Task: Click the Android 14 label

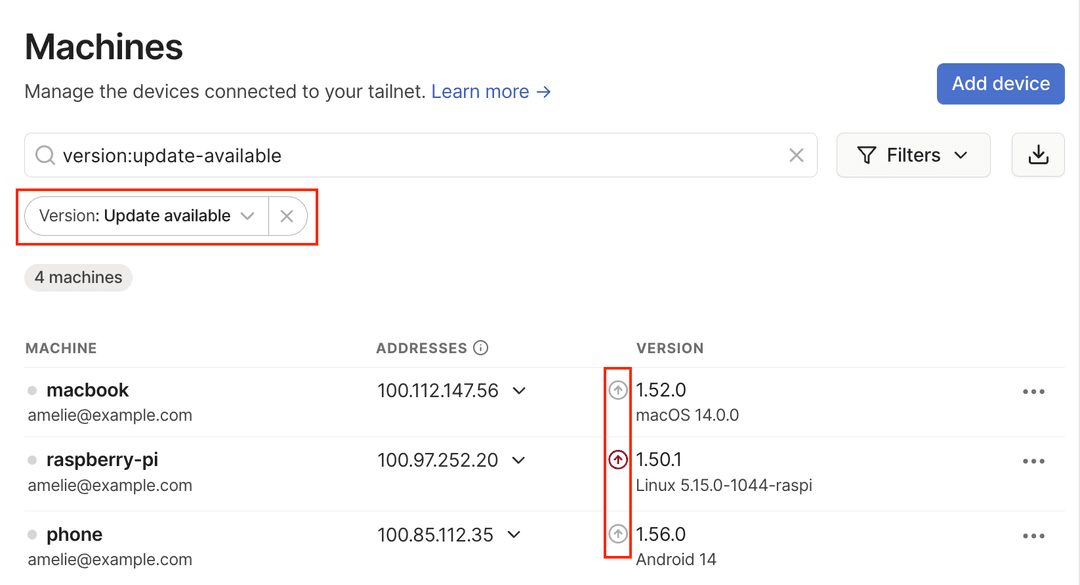Action: pyautogui.click(x=676, y=560)
